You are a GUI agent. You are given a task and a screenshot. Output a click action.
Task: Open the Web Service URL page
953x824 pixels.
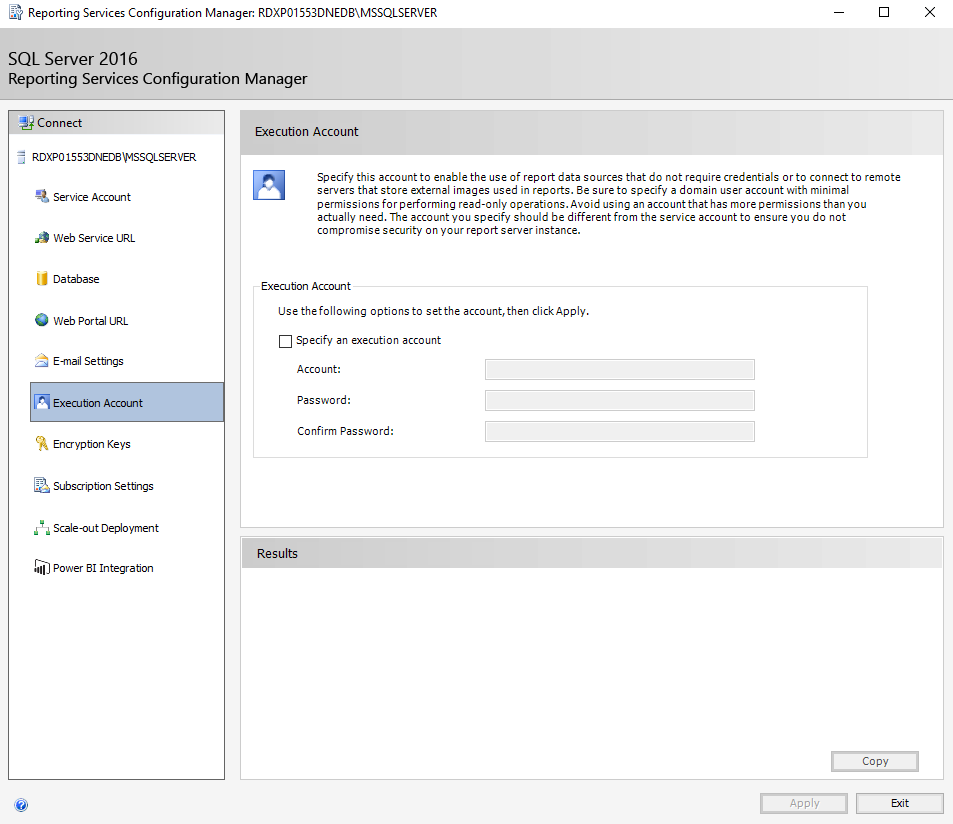pyautogui.click(x=94, y=238)
